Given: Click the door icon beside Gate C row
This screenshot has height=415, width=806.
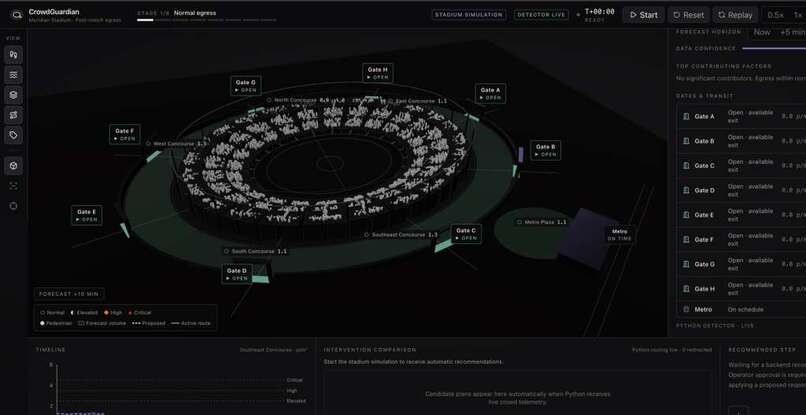Looking at the screenshot, I should tap(686, 166).
